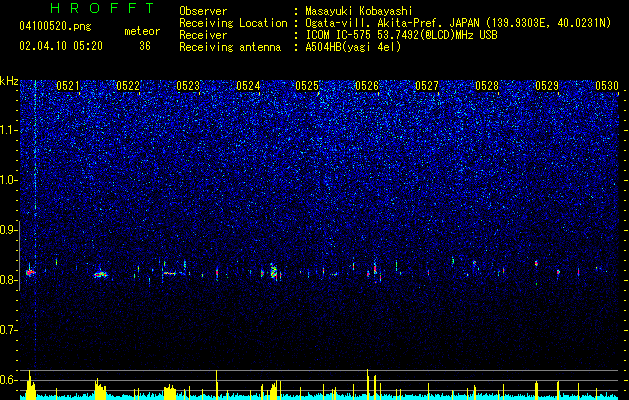Click the tallest yellow intensity peak after 0523

(217, 384)
